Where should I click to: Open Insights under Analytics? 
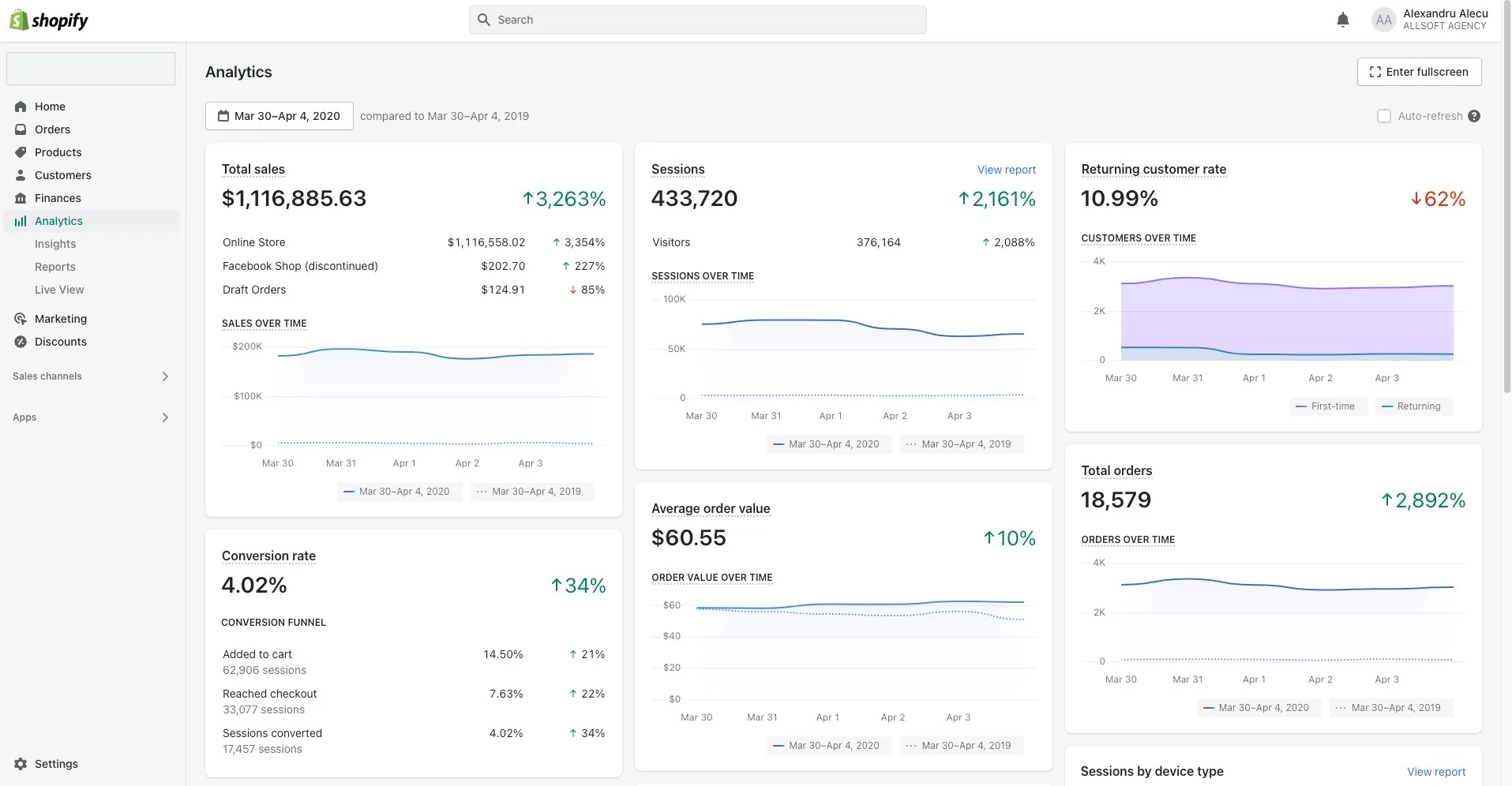point(55,244)
